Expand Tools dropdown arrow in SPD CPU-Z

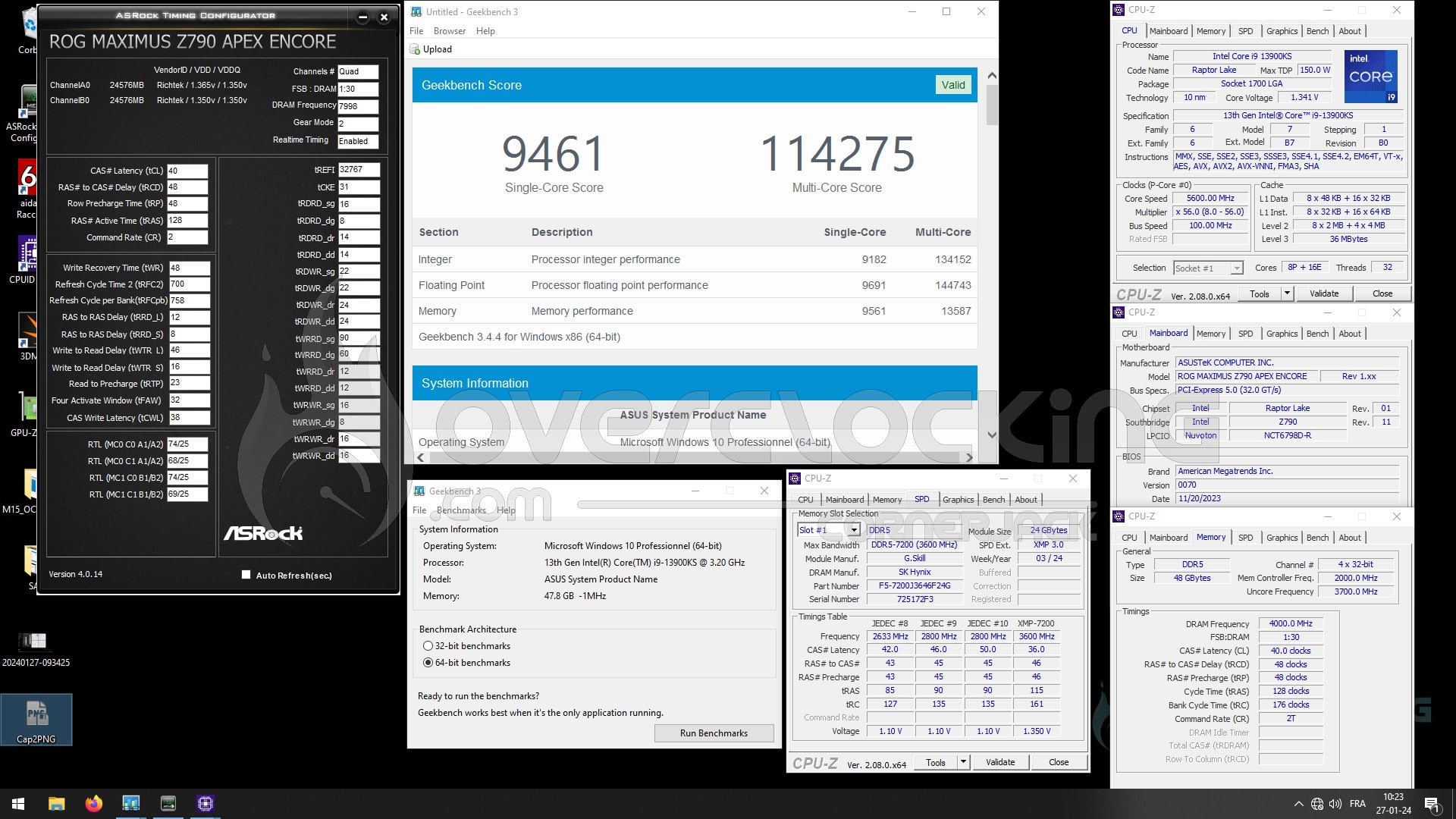[963, 762]
